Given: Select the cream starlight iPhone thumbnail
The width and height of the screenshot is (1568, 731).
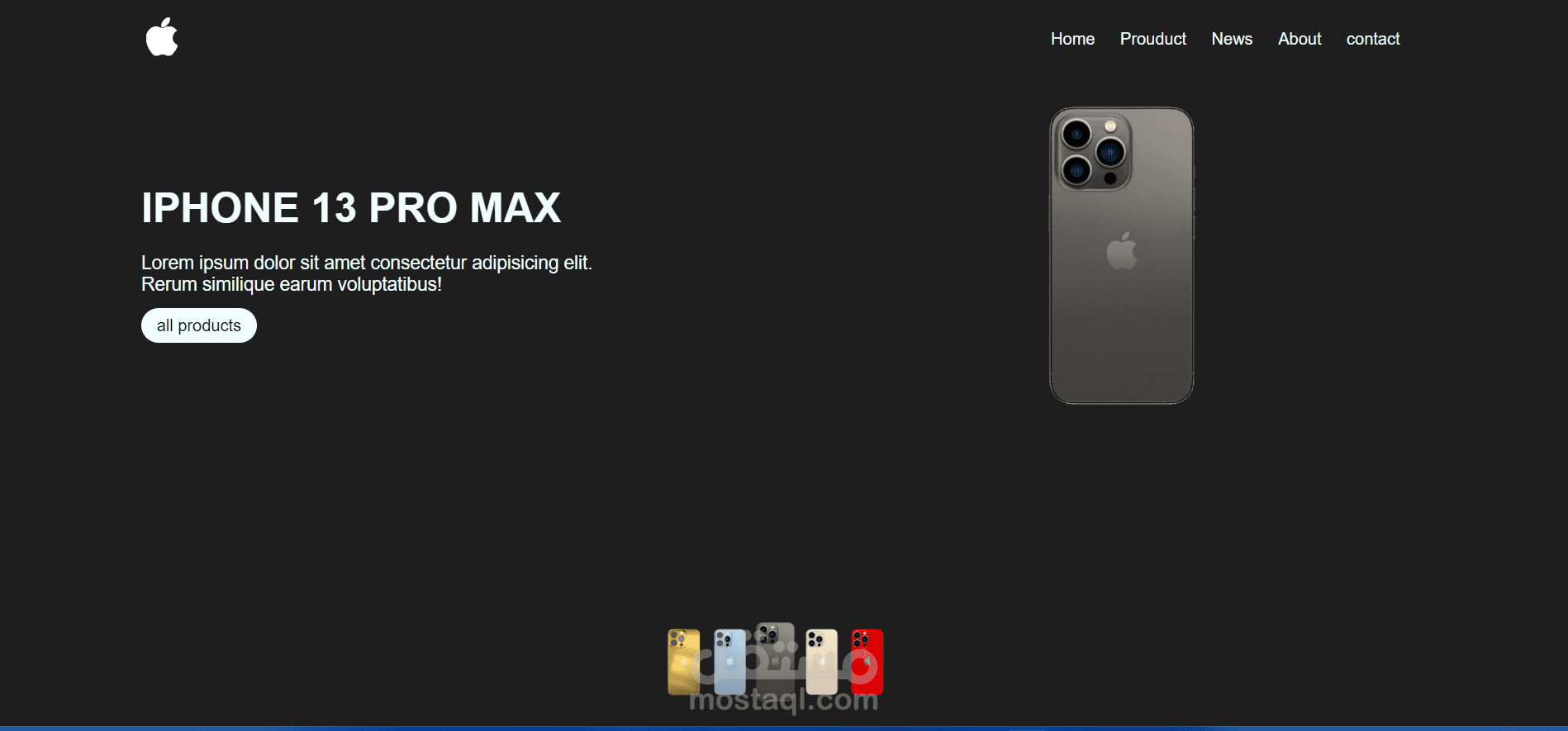Looking at the screenshot, I should point(821,662).
